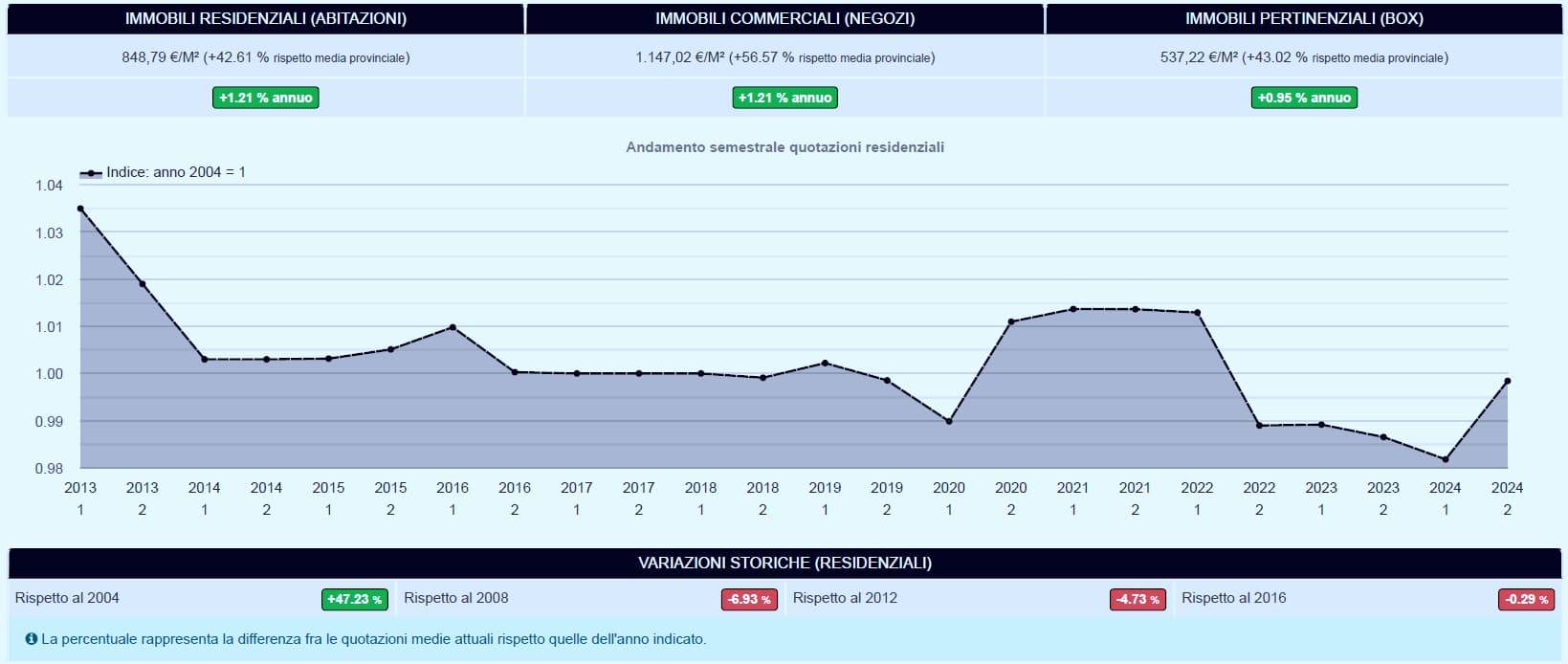1568x664 pixels.
Task: Click the 2020 semester 1 dip point
Action: tap(949, 421)
